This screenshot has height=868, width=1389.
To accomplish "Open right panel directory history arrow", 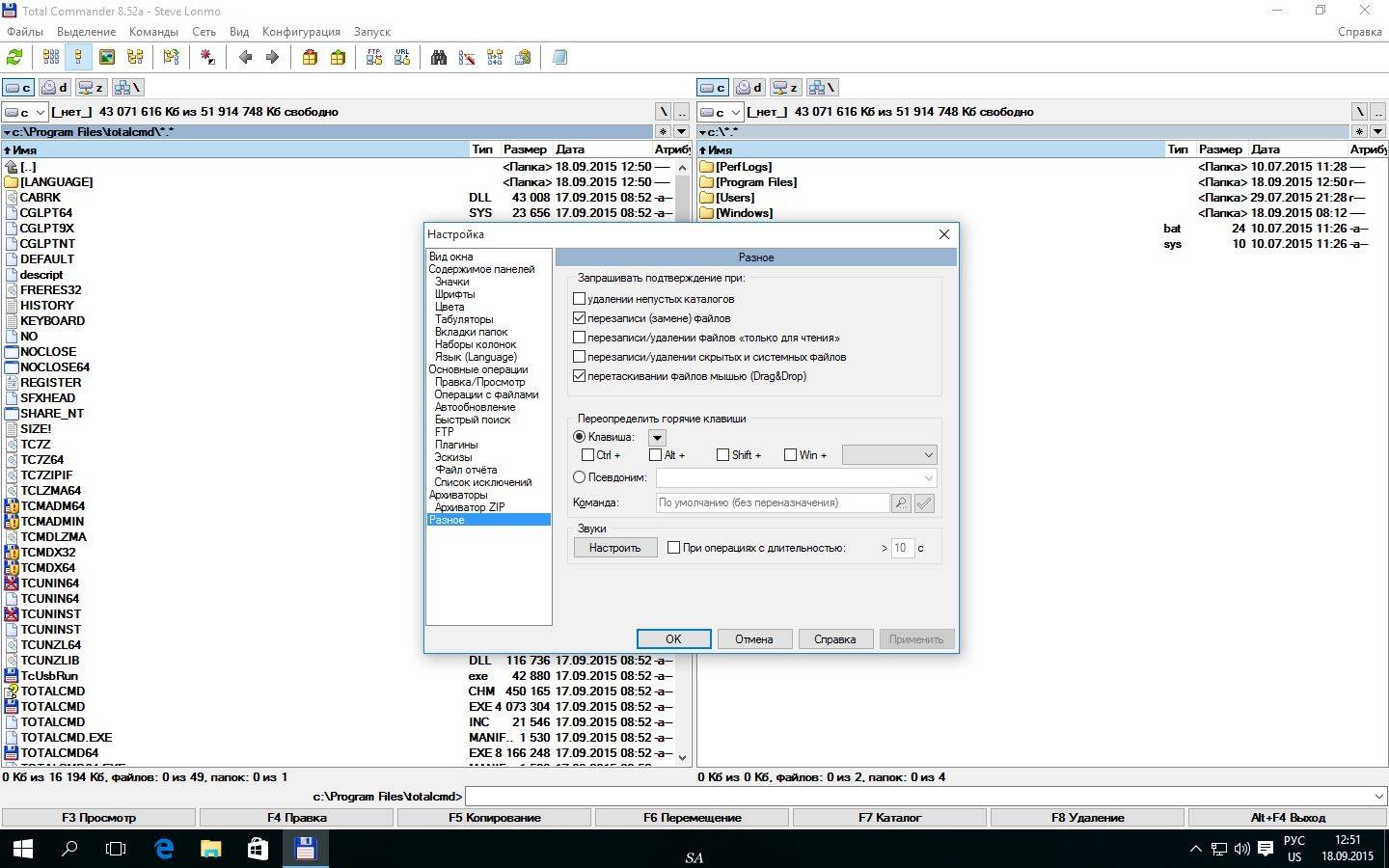I will [1376, 132].
